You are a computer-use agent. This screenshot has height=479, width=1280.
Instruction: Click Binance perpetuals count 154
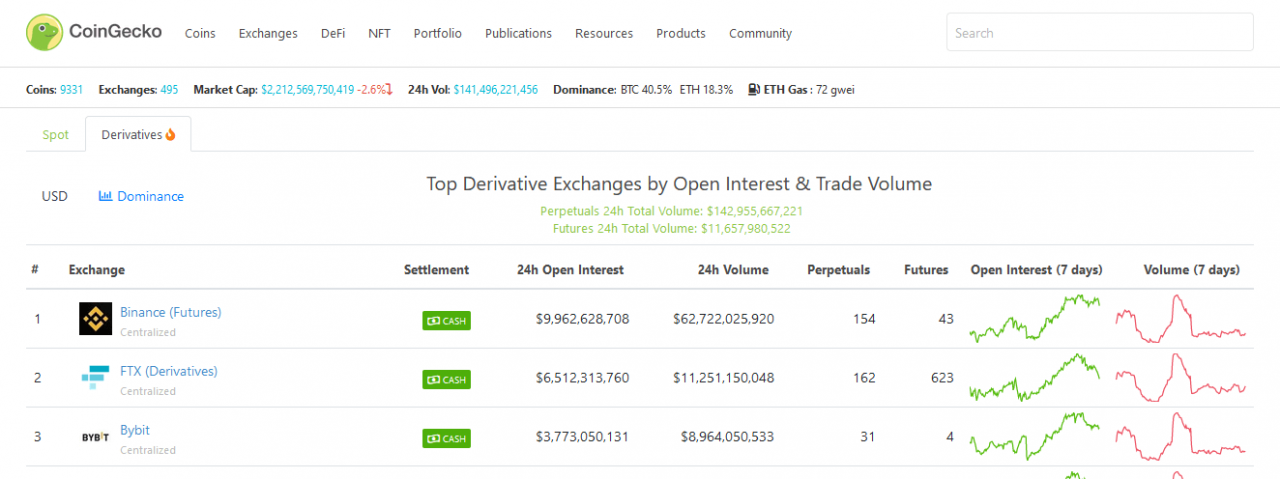pyautogui.click(x=864, y=319)
